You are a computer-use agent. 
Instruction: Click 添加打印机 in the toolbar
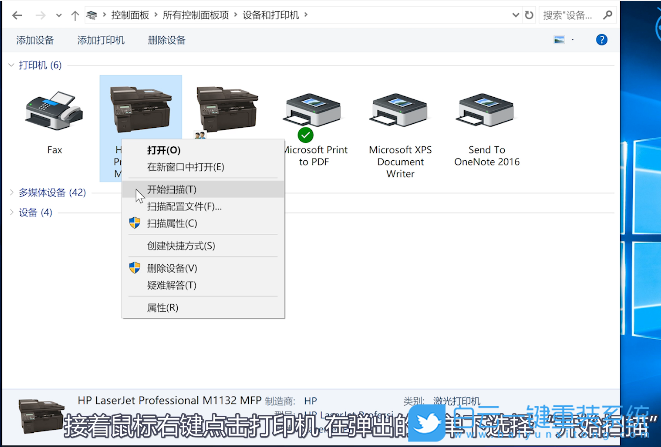coord(101,40)
